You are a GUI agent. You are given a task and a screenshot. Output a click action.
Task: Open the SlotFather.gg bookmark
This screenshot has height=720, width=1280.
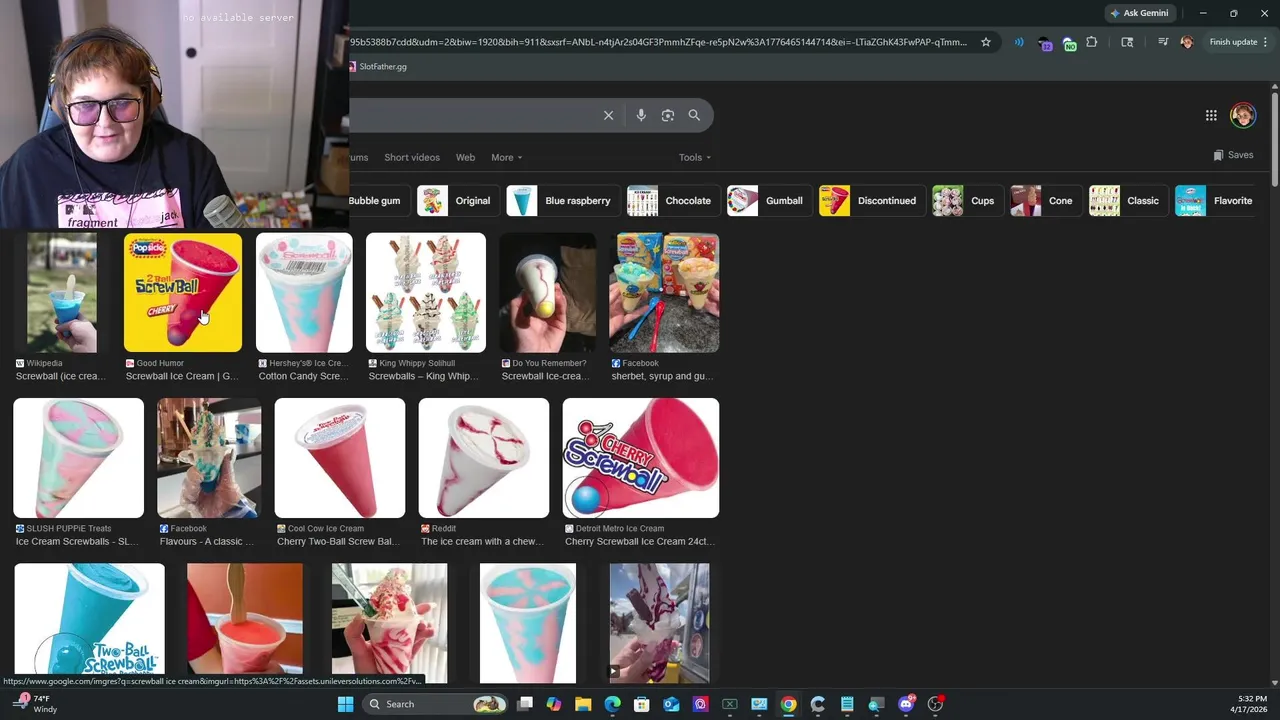(x=378, y=66)
